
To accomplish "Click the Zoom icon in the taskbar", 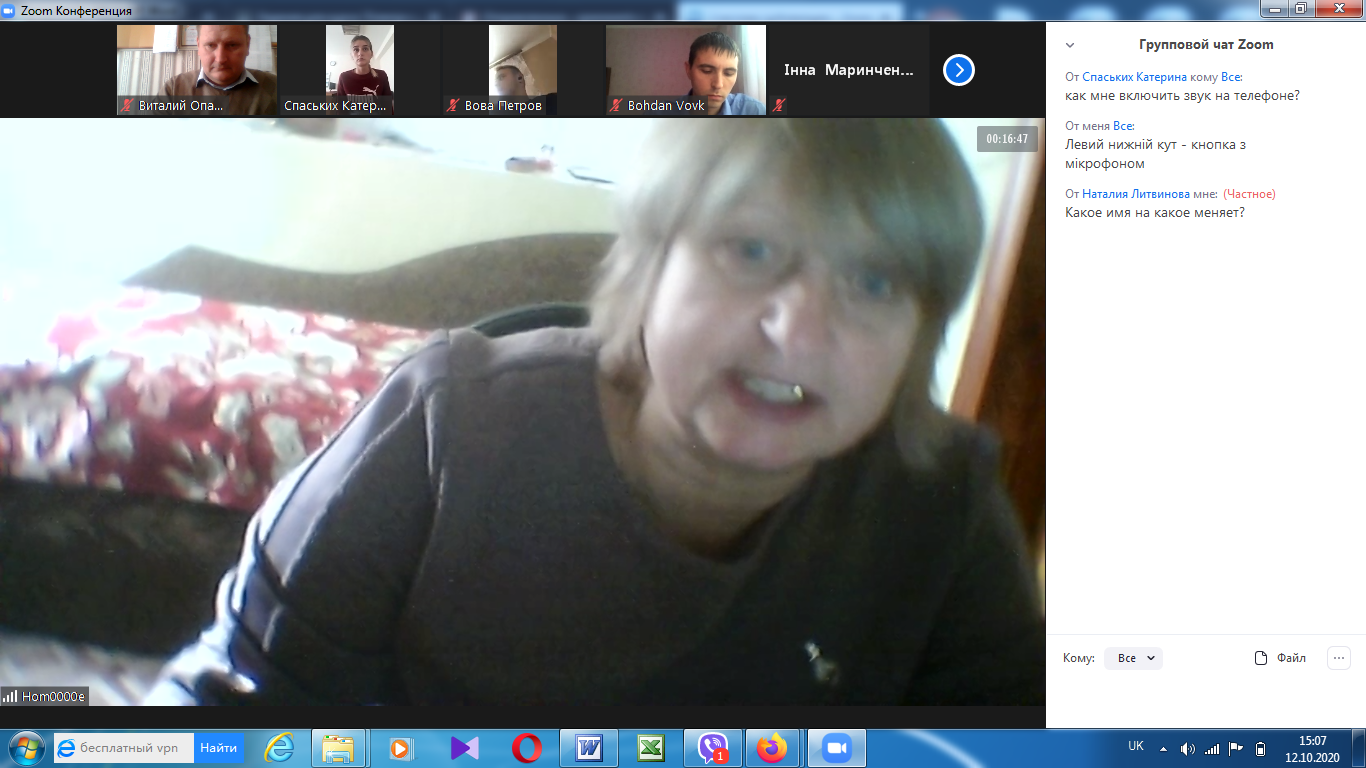I will click(x=835, y=748).
